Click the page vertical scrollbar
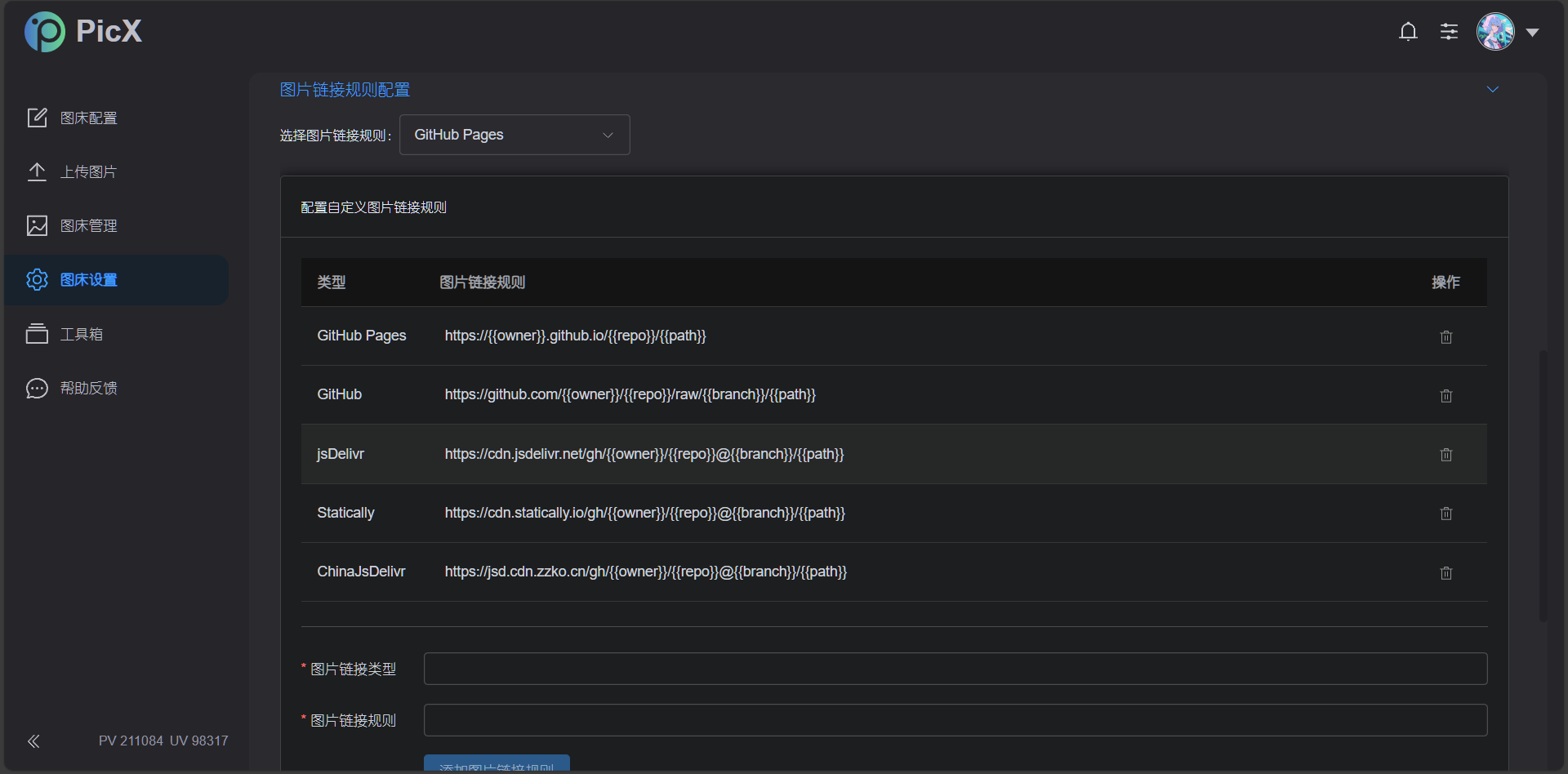1568x774 pixels. tap(1543, 486)
